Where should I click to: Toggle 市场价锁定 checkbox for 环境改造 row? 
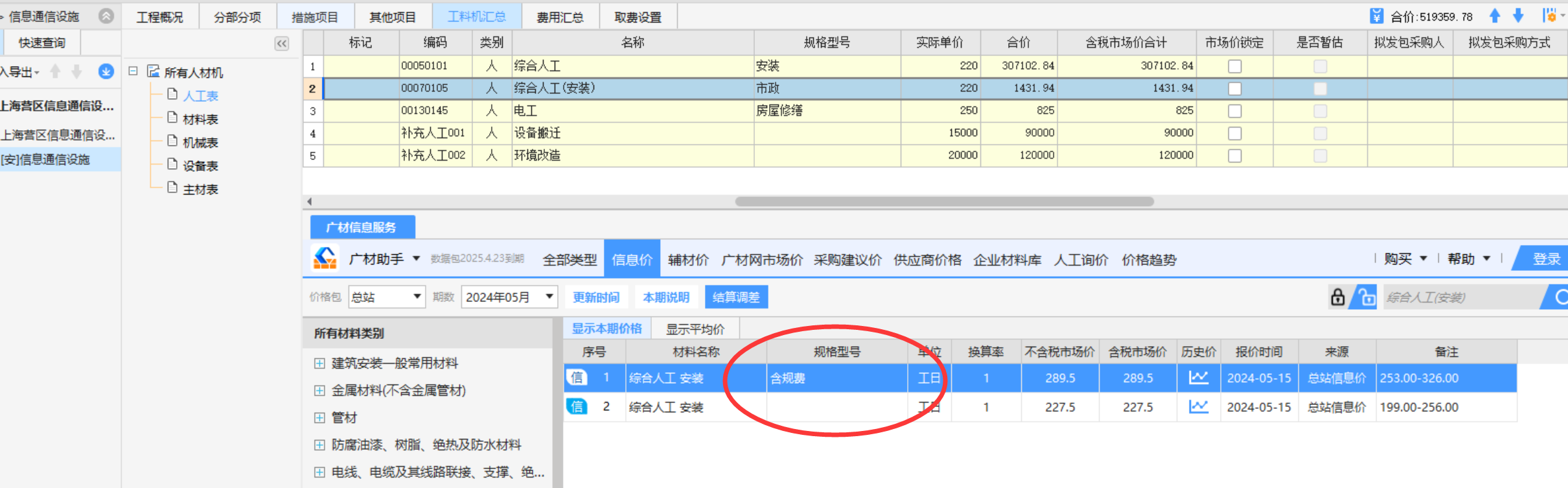(x=1235, y=156)
